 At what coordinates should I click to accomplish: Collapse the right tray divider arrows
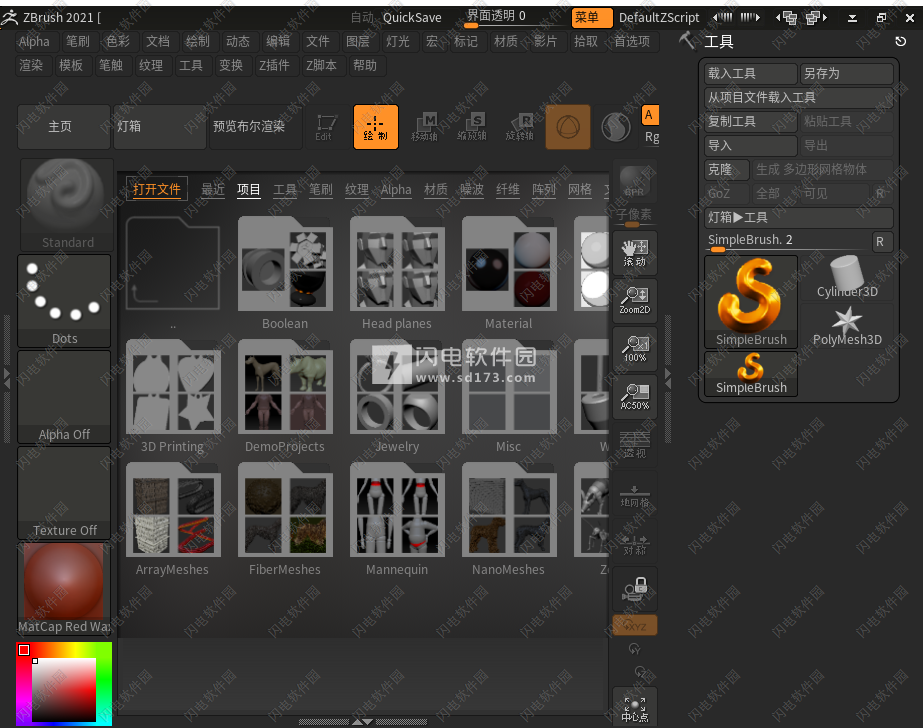[x=668, y=378]
